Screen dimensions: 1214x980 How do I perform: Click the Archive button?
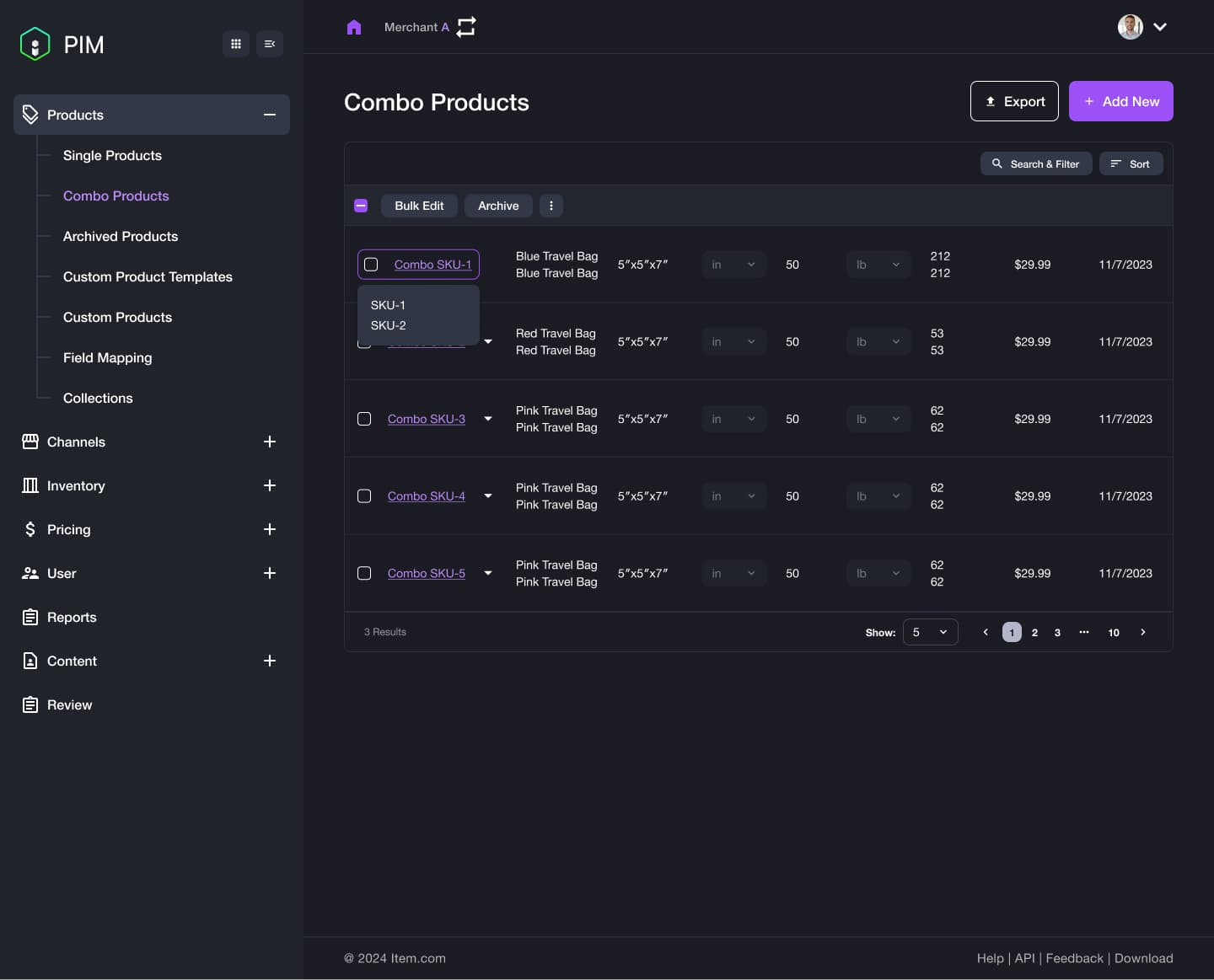[498, 206]
